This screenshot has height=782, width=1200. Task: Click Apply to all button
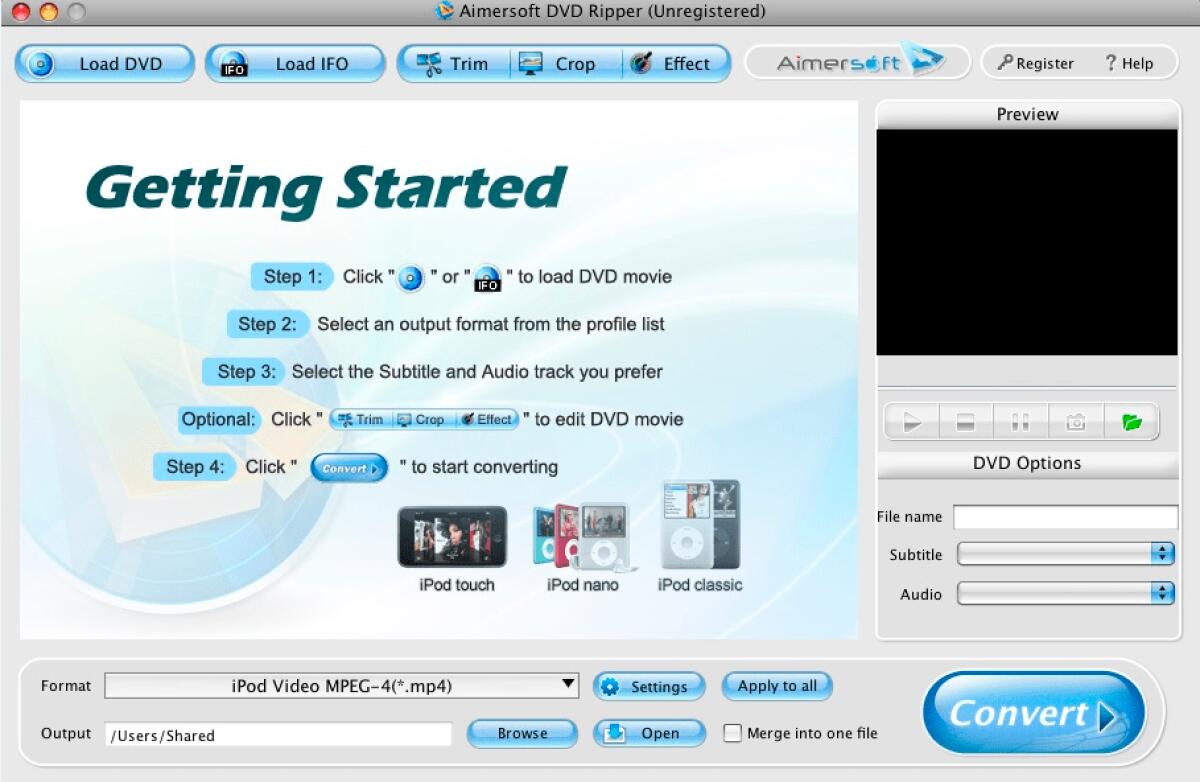pyautogui.click(x=777, y=686)
